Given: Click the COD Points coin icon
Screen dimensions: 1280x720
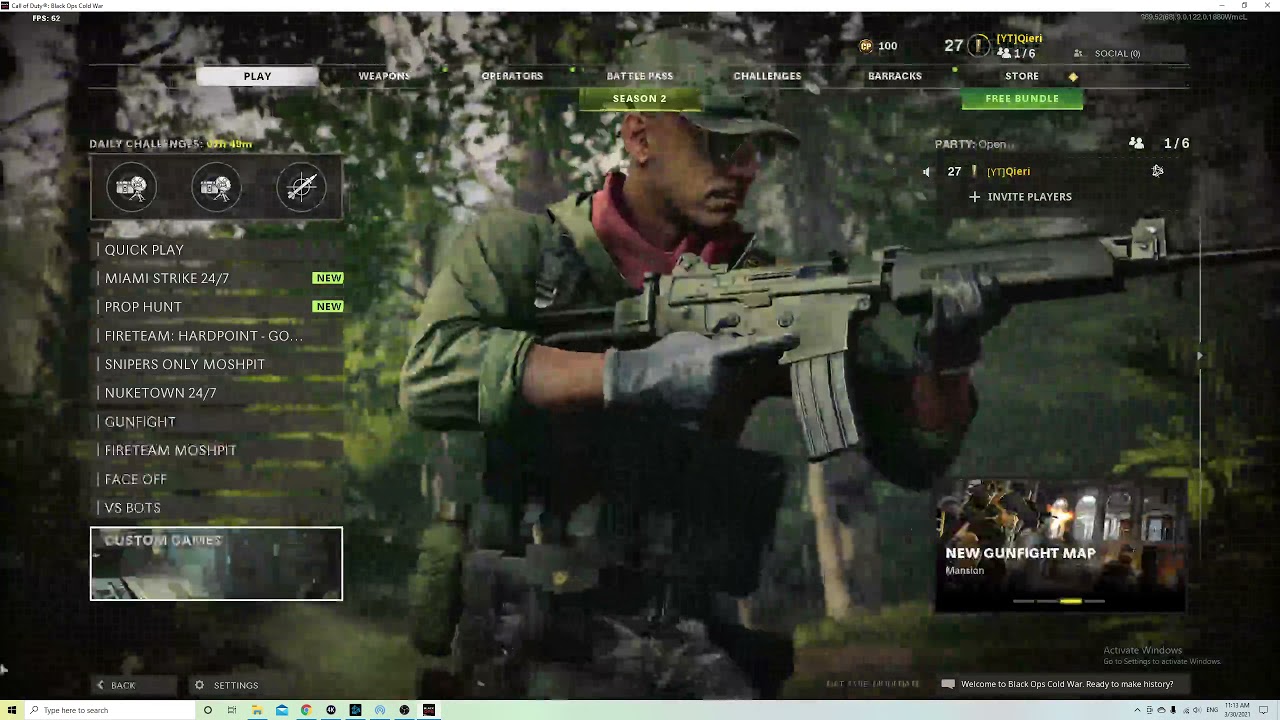Looking at the screenshot, I should click(x=866, y=46).
